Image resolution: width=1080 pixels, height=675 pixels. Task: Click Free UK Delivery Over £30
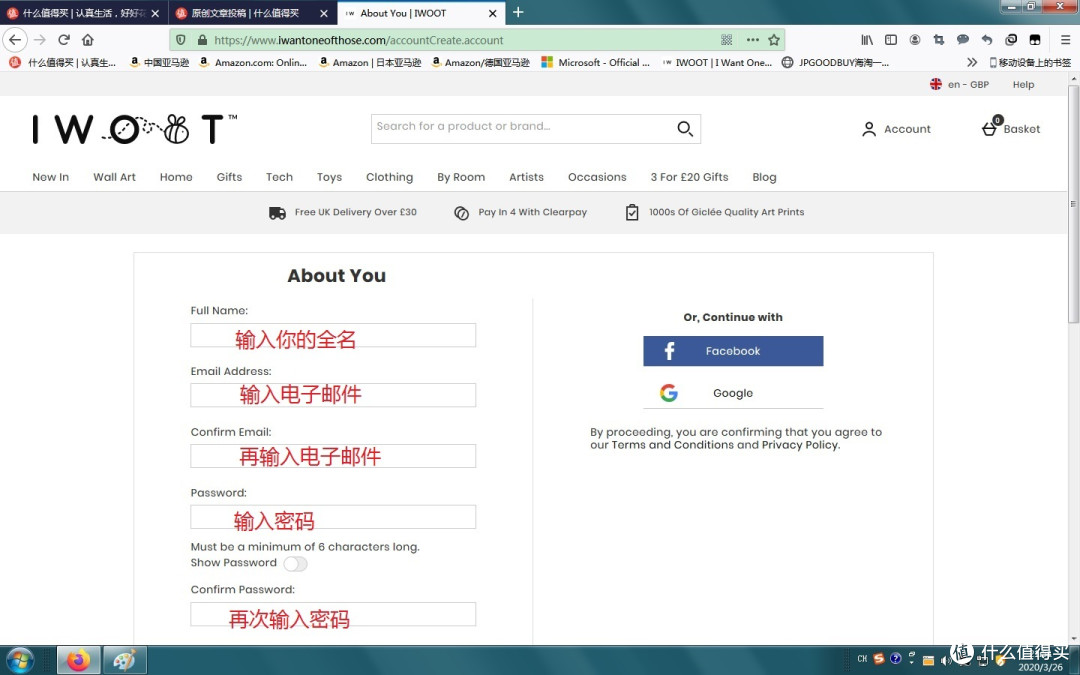[x=343, y=212]
